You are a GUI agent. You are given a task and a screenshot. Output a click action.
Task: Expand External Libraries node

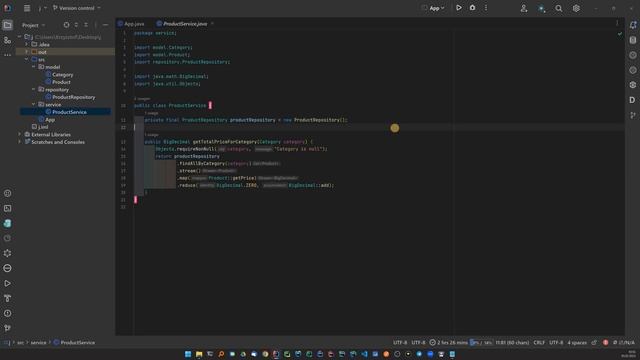[x=20, y=134]
